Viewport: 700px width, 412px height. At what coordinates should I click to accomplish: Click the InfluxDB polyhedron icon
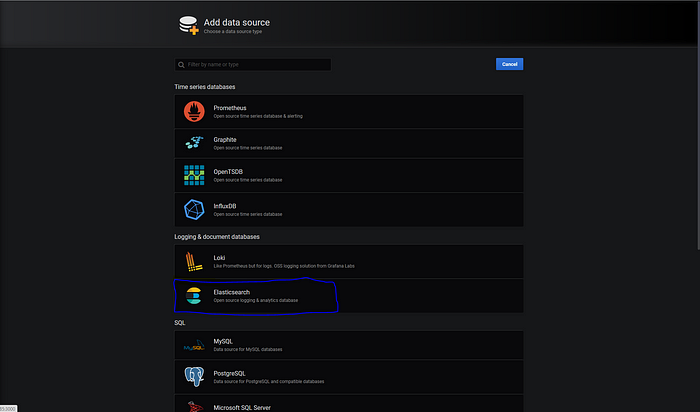[194, 209]
